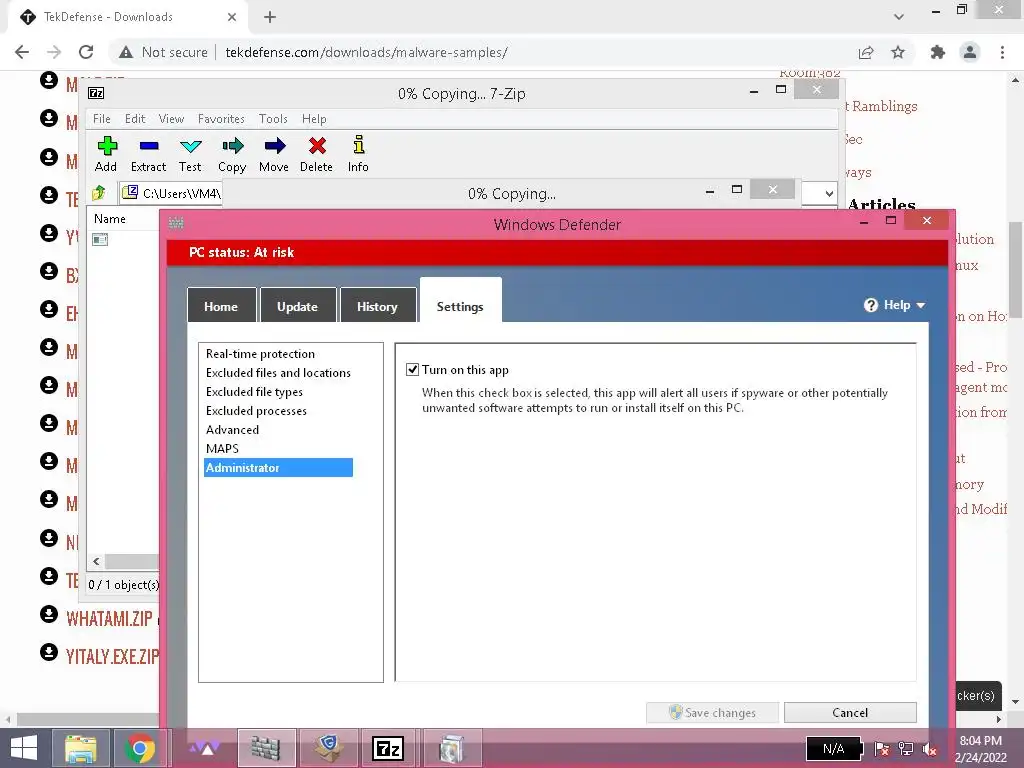Screen dimensions: 1024x768
Task: Open the Chrome profile avatar
Action: [x=970, y=52]
